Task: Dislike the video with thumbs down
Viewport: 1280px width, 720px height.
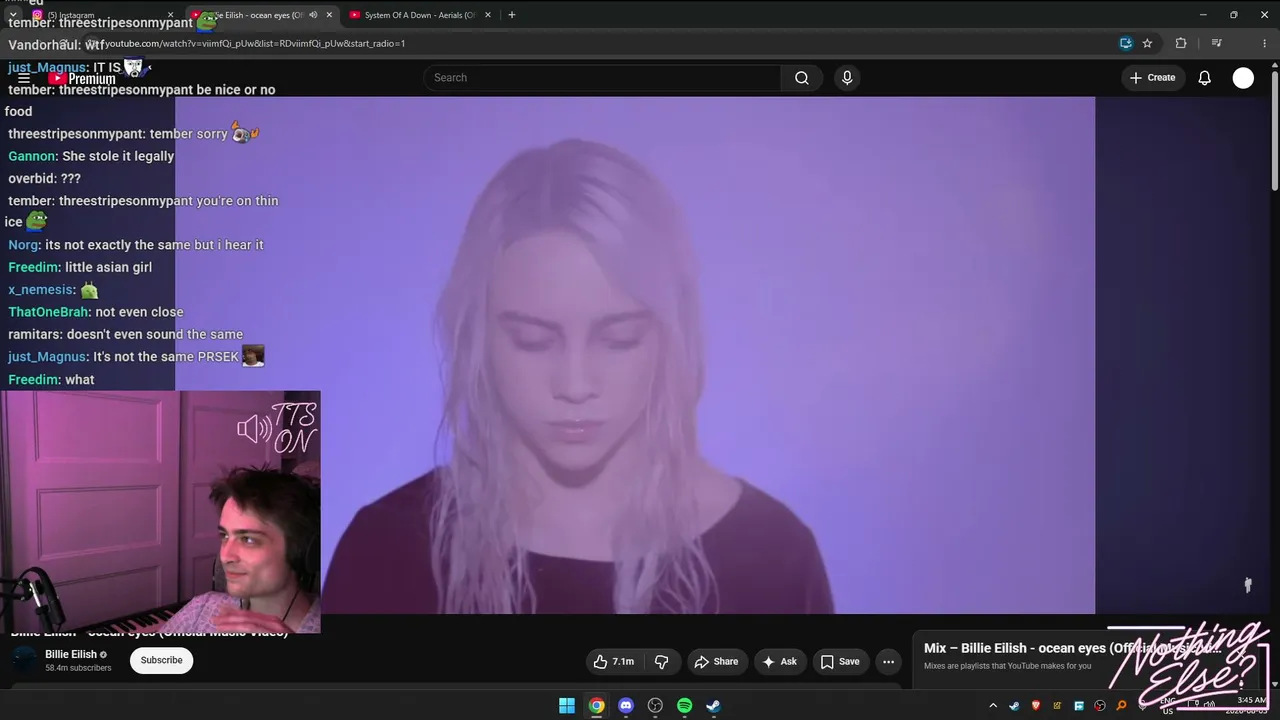Action: [x=662, y=661]
